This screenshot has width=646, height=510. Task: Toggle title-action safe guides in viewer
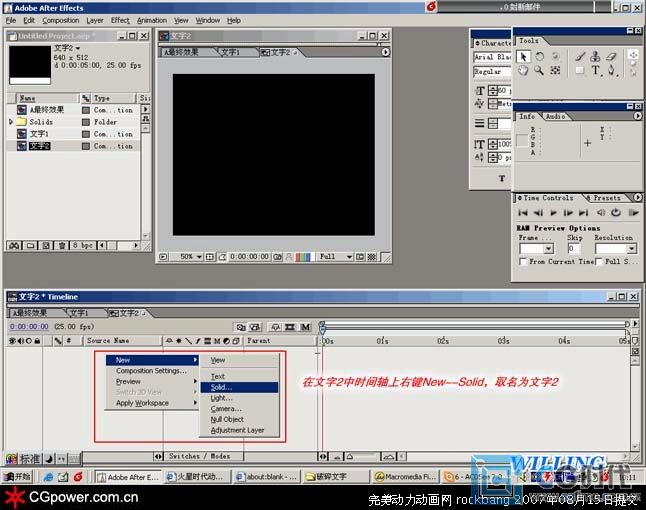[210, 257]
